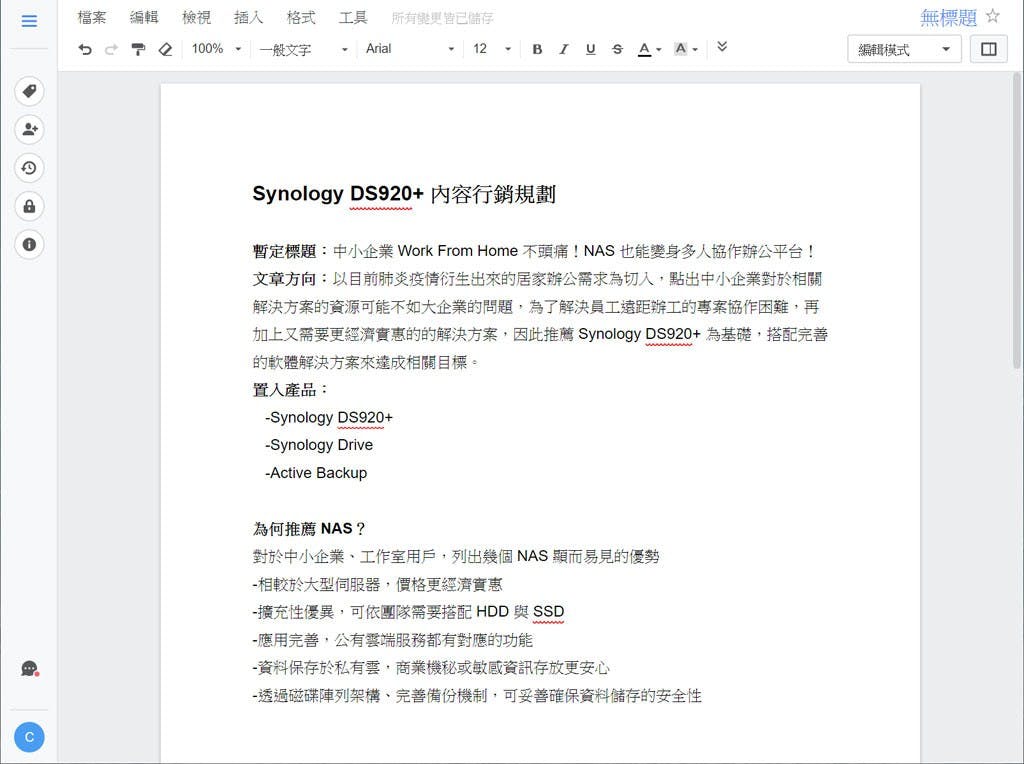Click the user avatar C button
The image size is (1024, 764).
29,737
